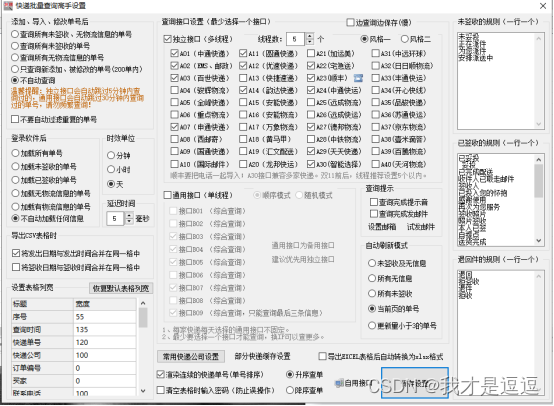The image size is (554, 406).
Task: Uncheck 渲染连续的快递单号(单号排序)
Action: tap(160, 374)
